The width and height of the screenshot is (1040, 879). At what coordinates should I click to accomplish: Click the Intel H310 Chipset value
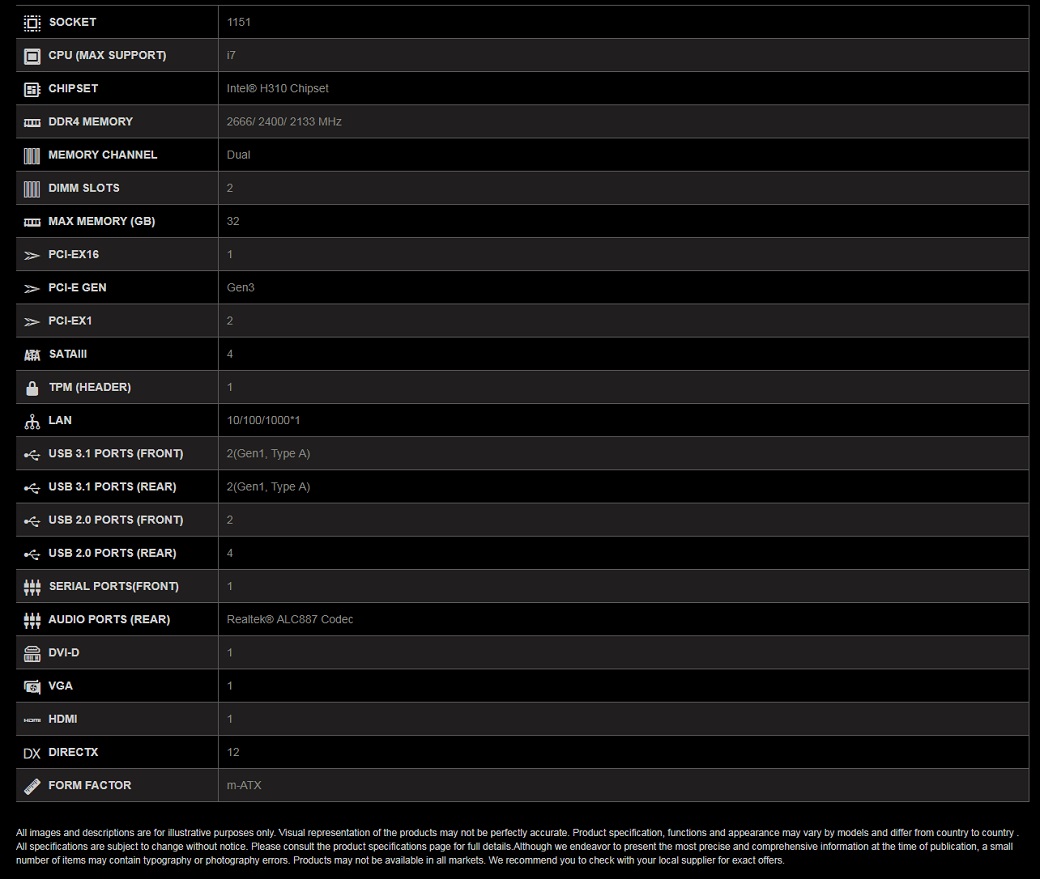[277, 88]
